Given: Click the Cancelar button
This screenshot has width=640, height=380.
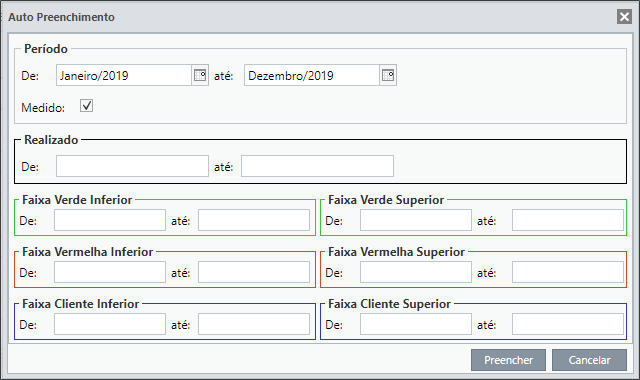Looking at the screenshot, I should coord(589,360).
